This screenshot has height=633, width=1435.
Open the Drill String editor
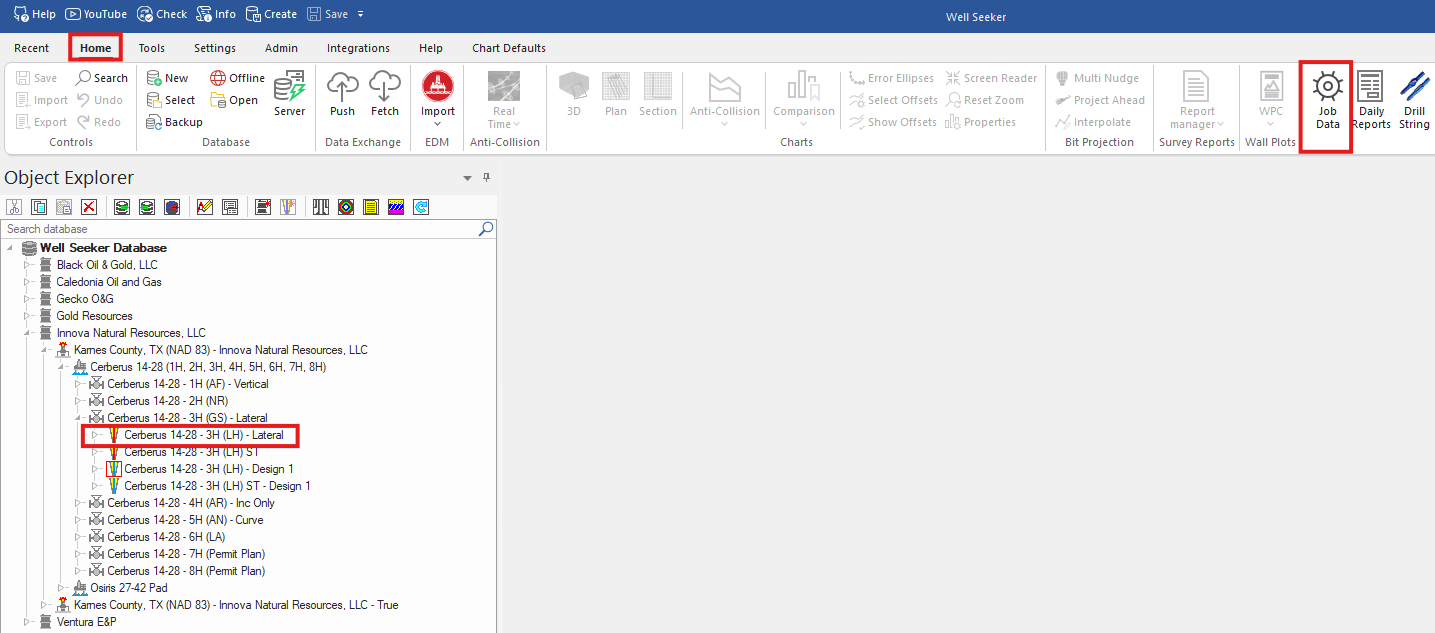[1414, 102]
